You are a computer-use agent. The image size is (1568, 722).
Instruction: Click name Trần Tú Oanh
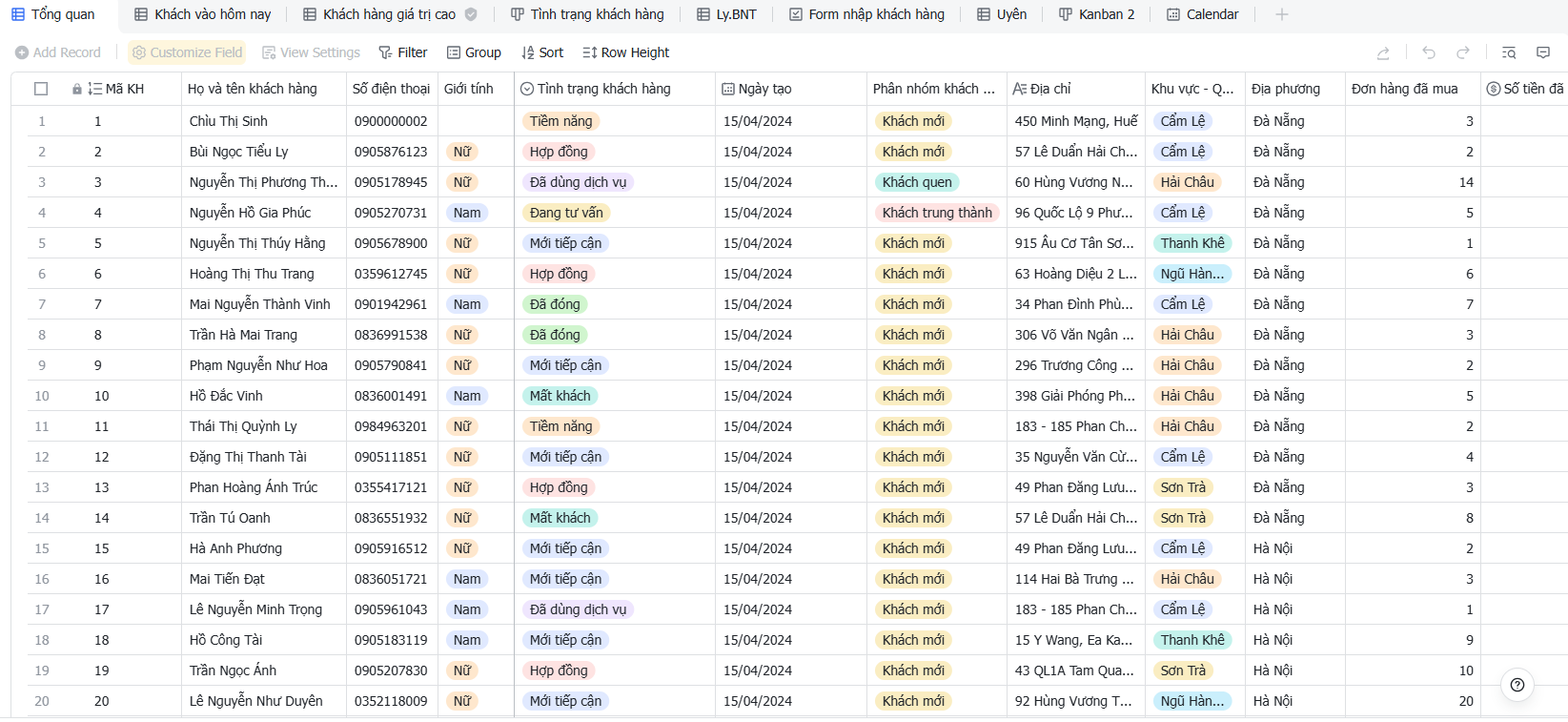click(230, 518)
